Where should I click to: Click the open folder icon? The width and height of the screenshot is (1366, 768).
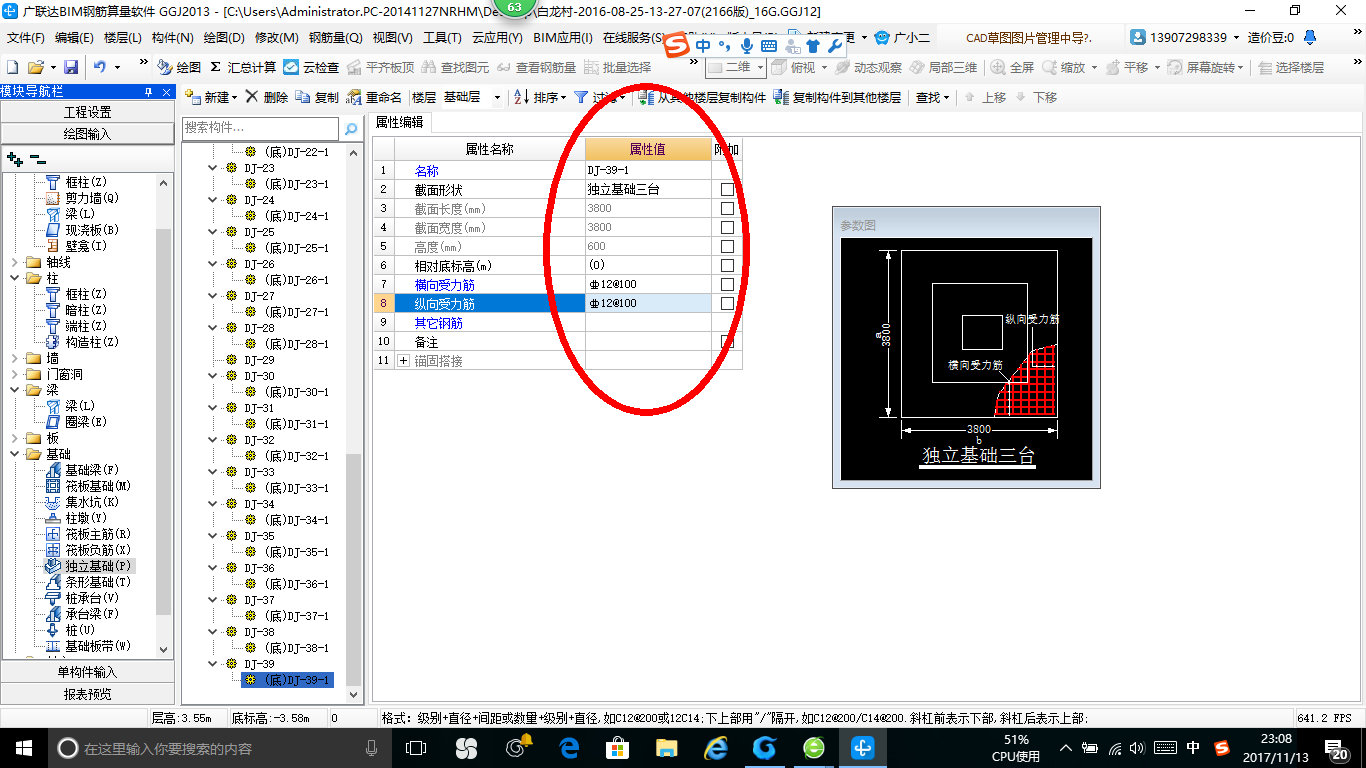pos(36,67)
